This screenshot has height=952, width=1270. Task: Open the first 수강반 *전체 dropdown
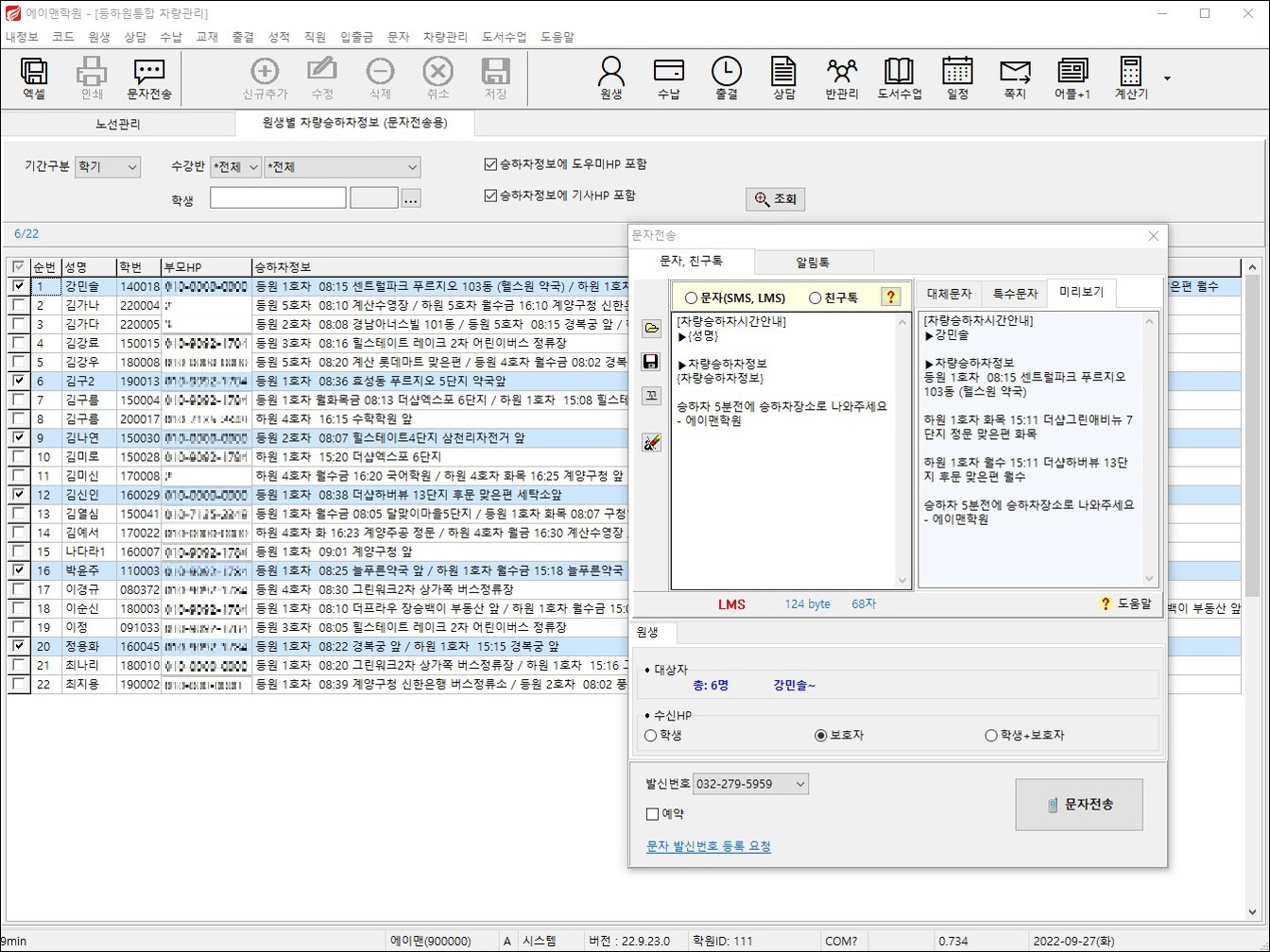tap(236, 167)
